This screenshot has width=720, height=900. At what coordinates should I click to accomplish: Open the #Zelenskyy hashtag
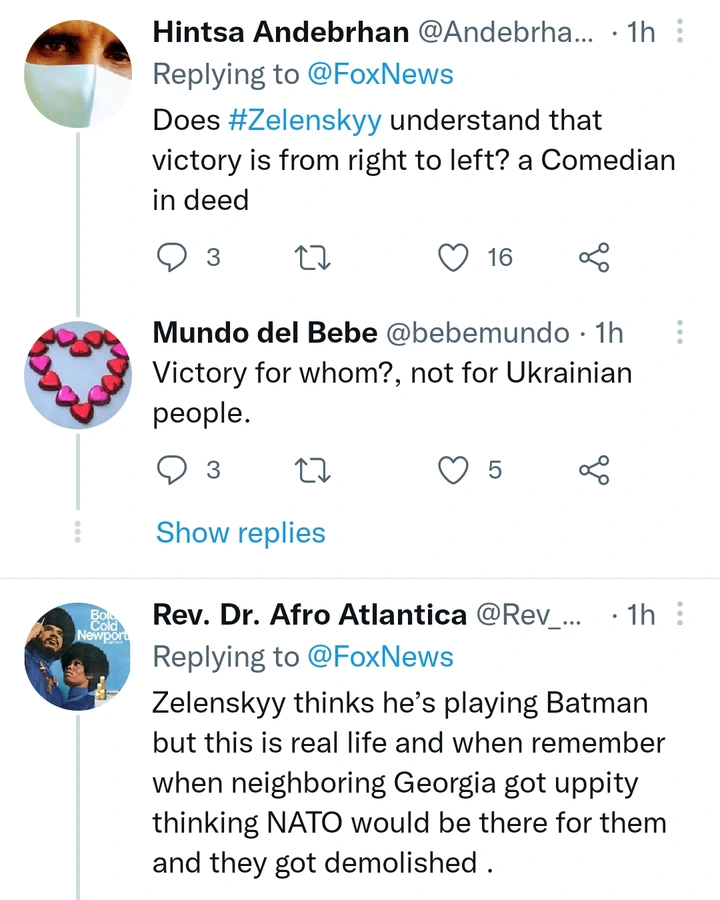(304, 120)
